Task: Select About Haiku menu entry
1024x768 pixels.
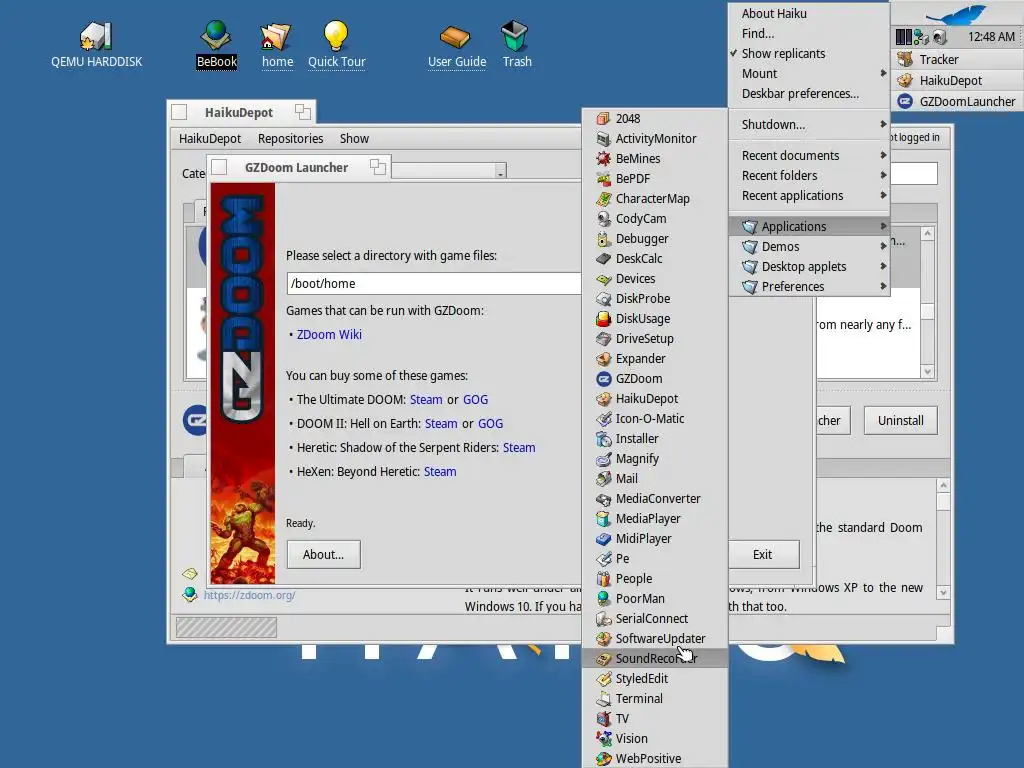Action: pyautogui.click(x=808, y=14)
